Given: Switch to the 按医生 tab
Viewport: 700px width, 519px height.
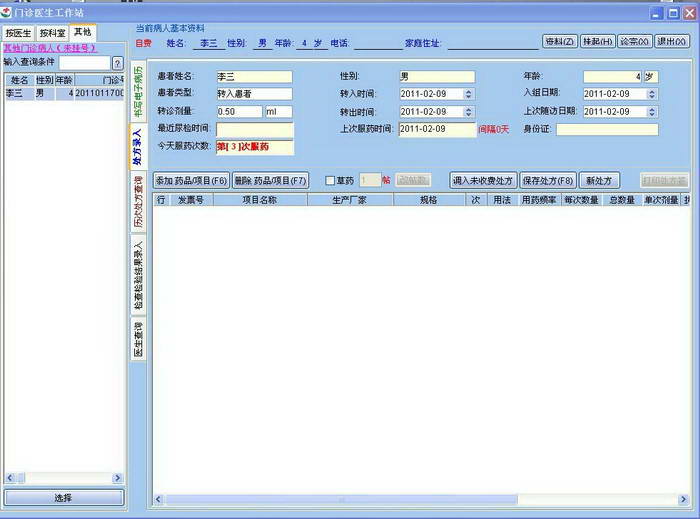Looking at the screenshot, I should [x=18, y=33].
